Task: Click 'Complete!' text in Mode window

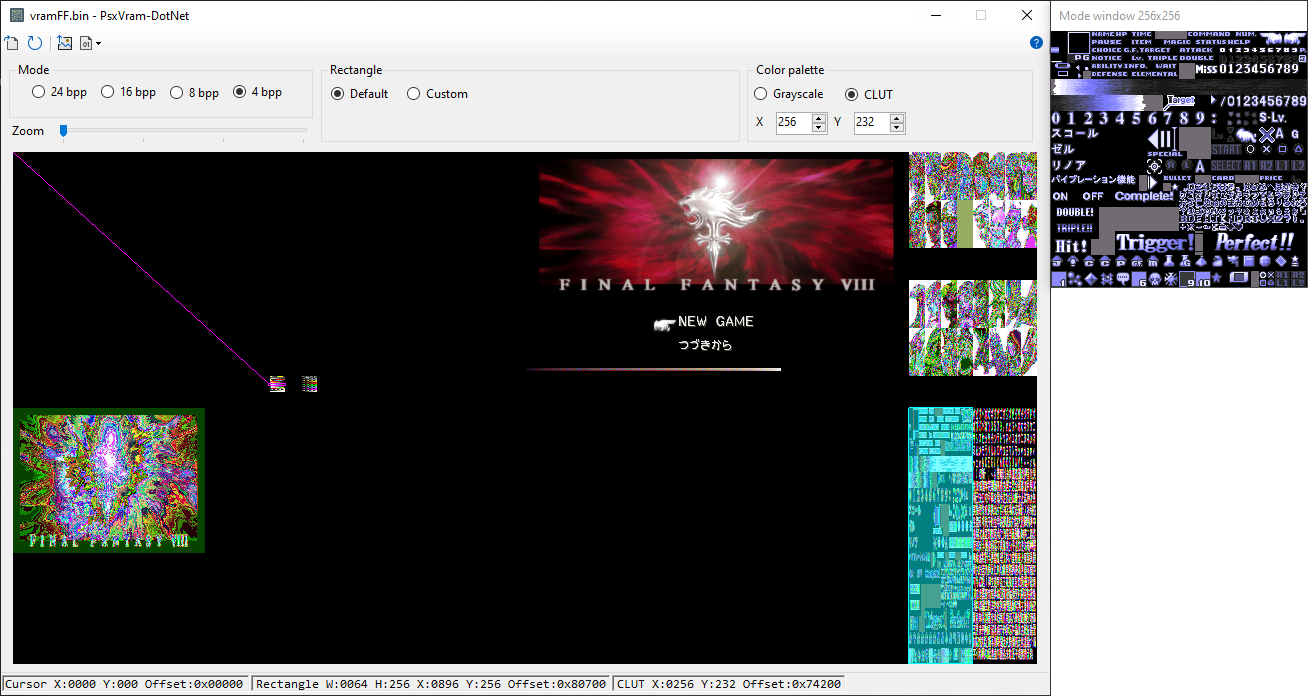Action: pos(1144,196)
